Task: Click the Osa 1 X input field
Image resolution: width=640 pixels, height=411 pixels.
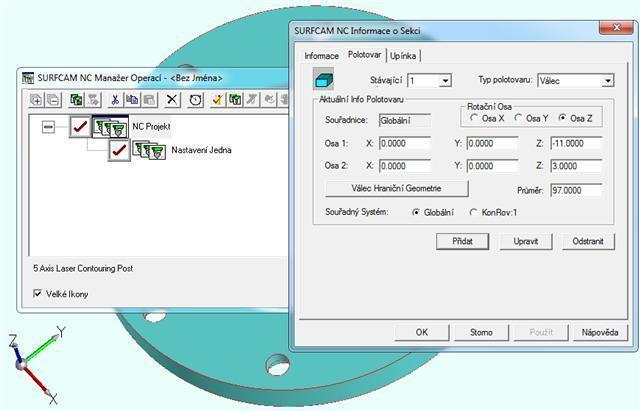Action: (404, 144)
